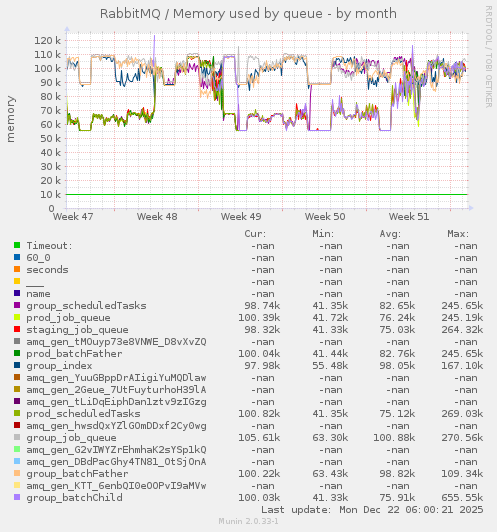Screen dimensions: 497x532
Task: Click the 55.48k min value of group_index
Action: point(330,366)
